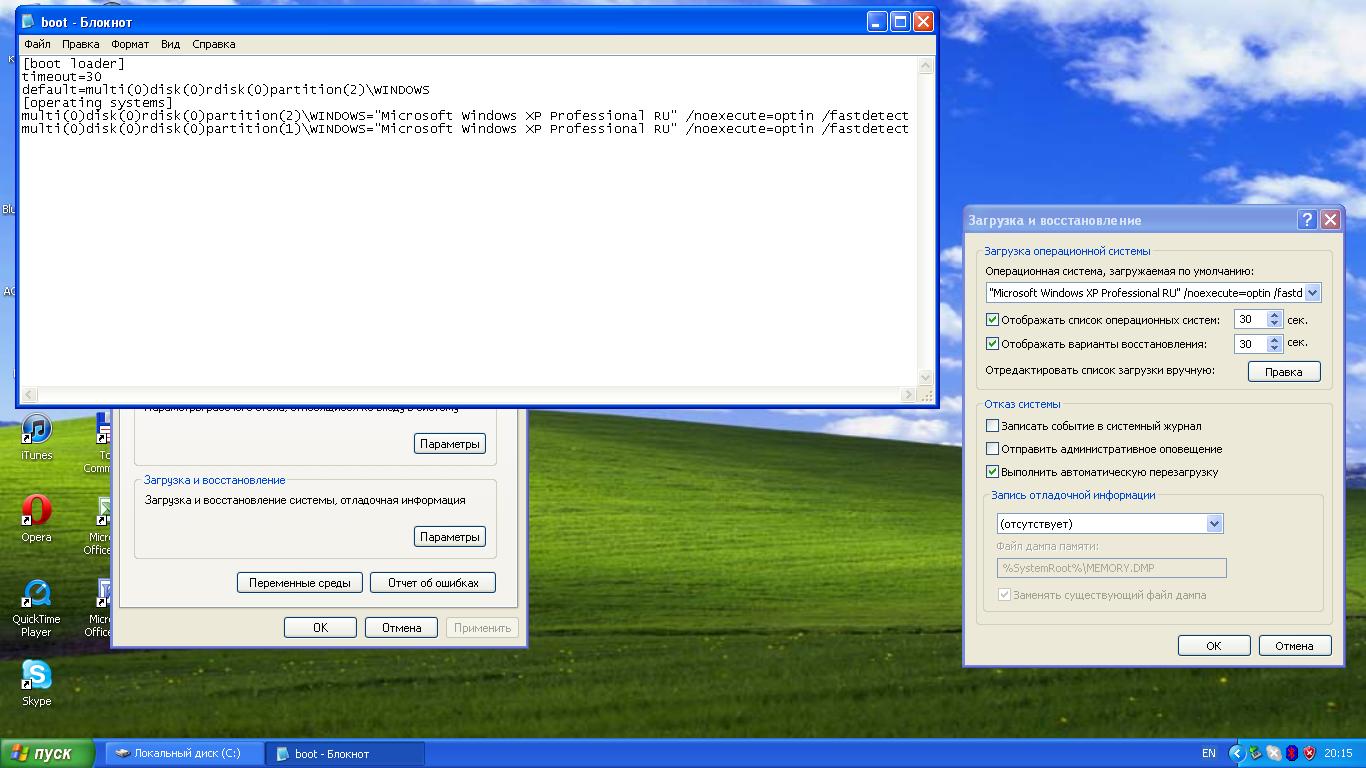Maximize the boot - Блокнот window
Screen dimensions: 1366x768
tap(900, 21)
